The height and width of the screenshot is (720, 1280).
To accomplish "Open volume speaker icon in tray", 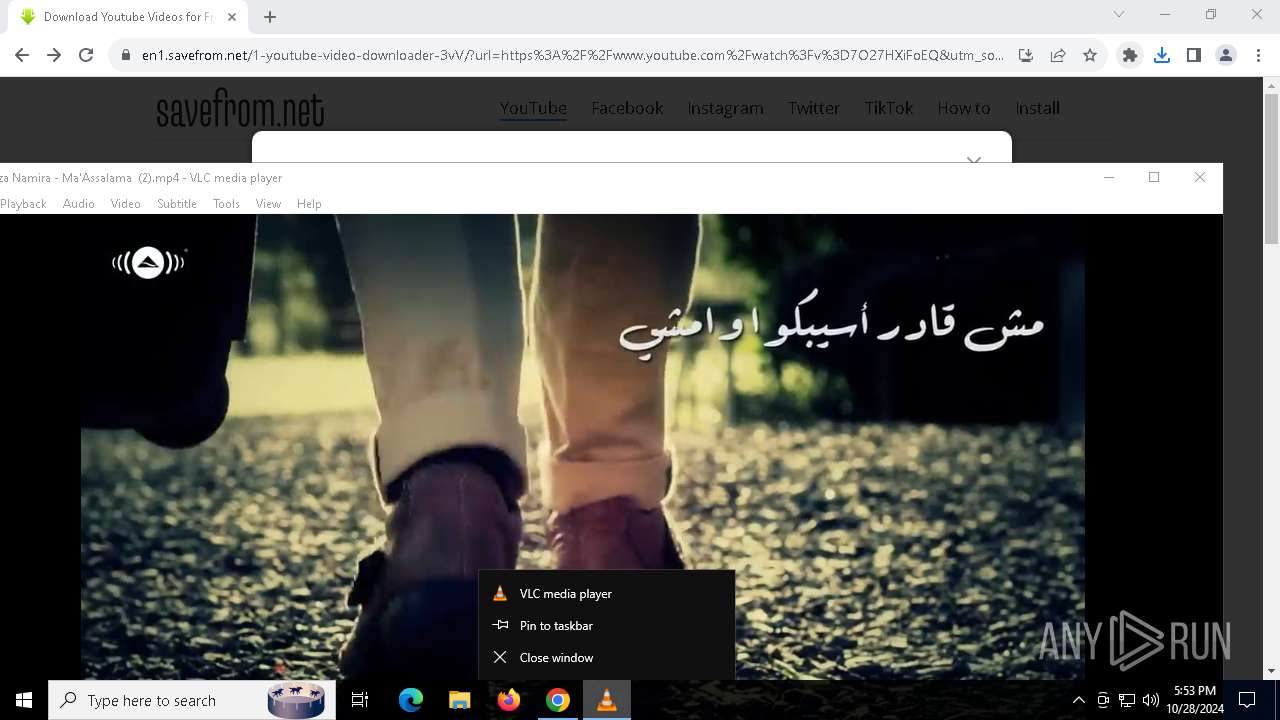I will pos(1151,700).
